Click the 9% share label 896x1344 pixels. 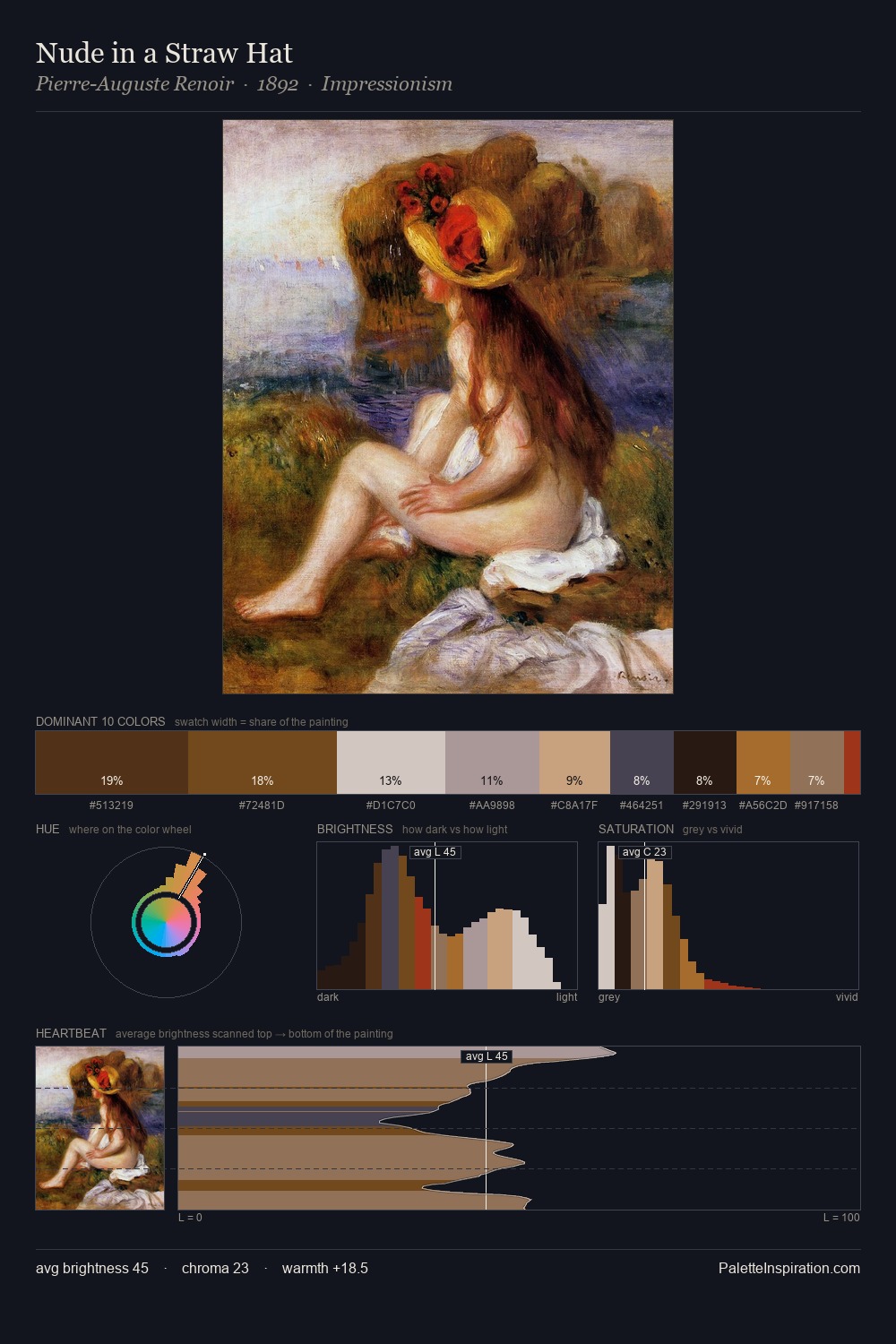574,780
